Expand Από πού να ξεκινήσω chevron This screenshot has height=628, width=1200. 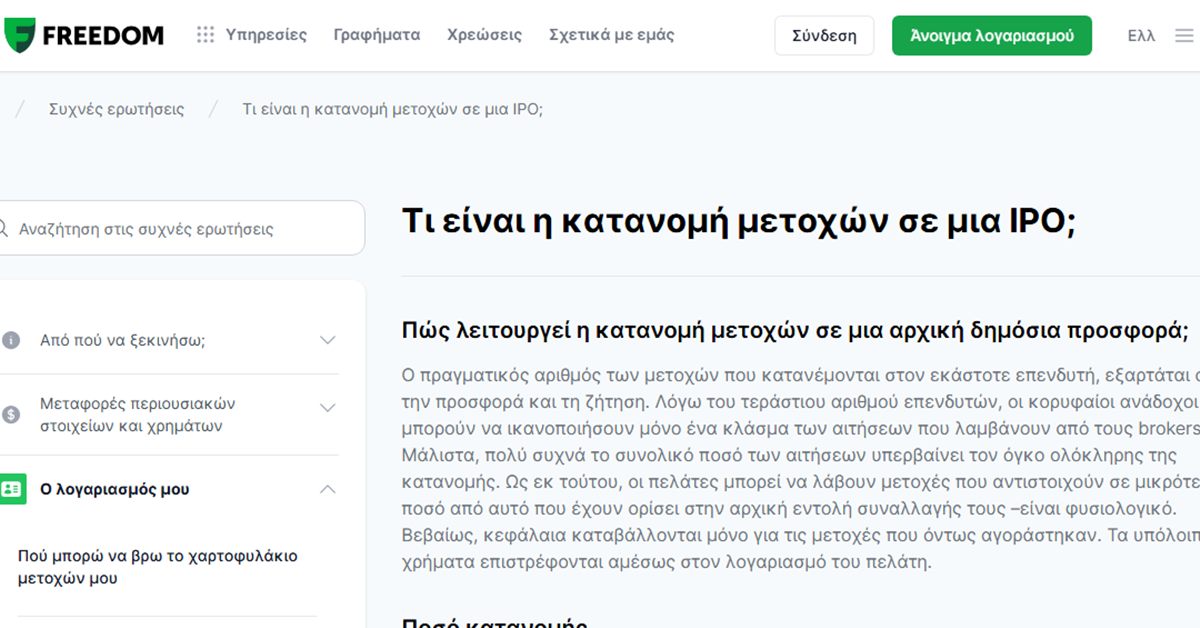pos(327,340)
